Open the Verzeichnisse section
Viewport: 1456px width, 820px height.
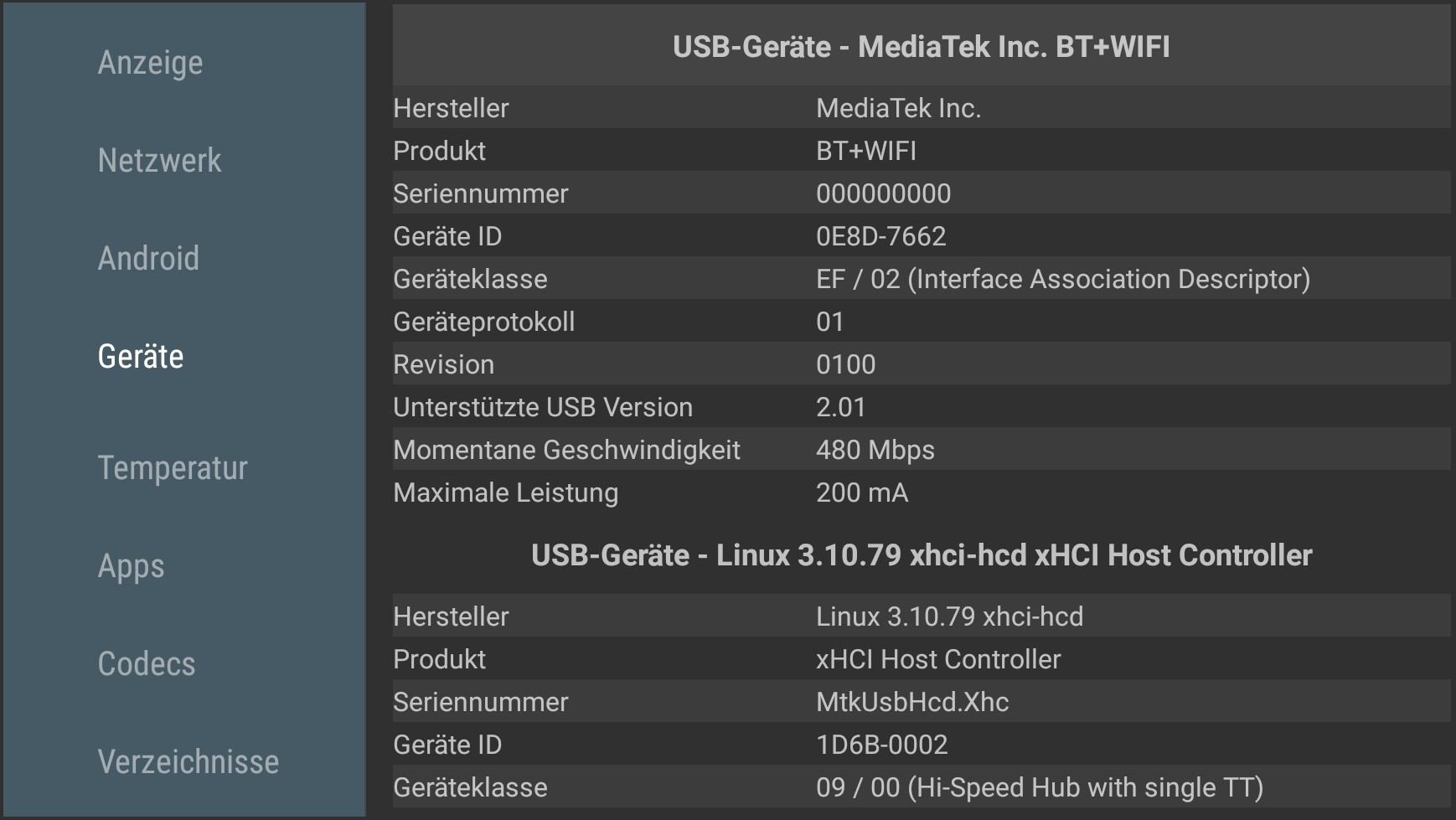(188, 761)
